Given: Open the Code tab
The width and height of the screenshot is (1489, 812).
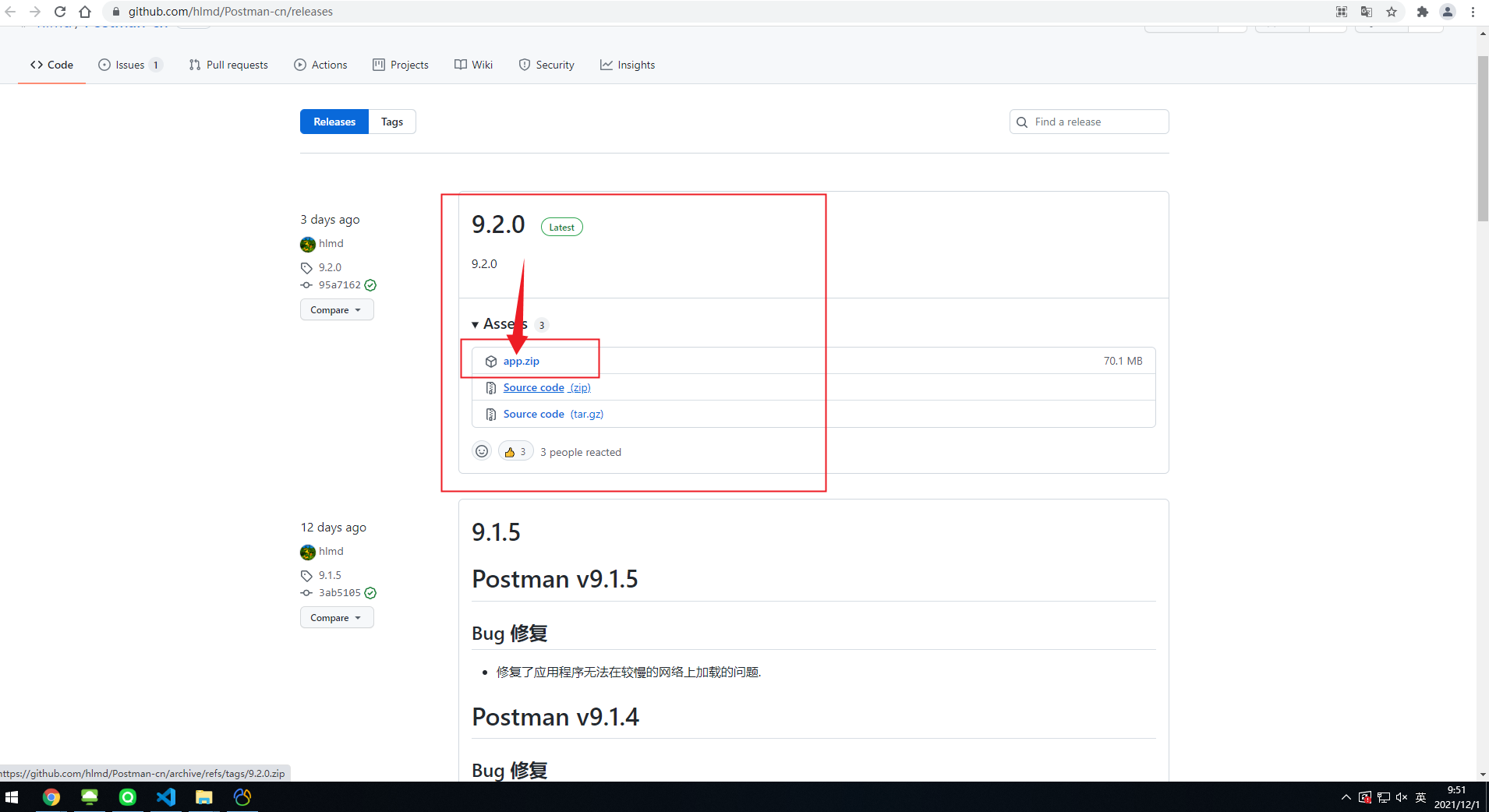Looking at the screenshot, I should [51, 65].
